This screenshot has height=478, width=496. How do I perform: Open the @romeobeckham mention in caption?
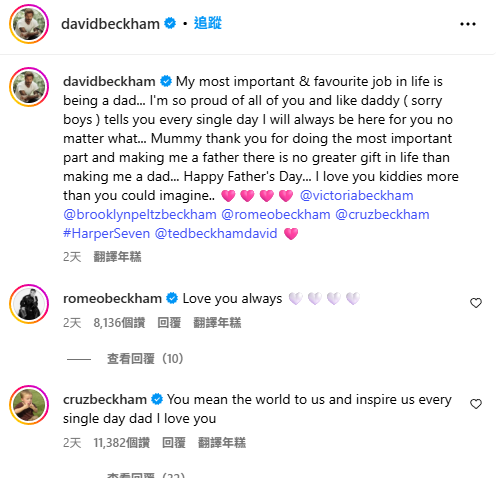coord(276,214)
